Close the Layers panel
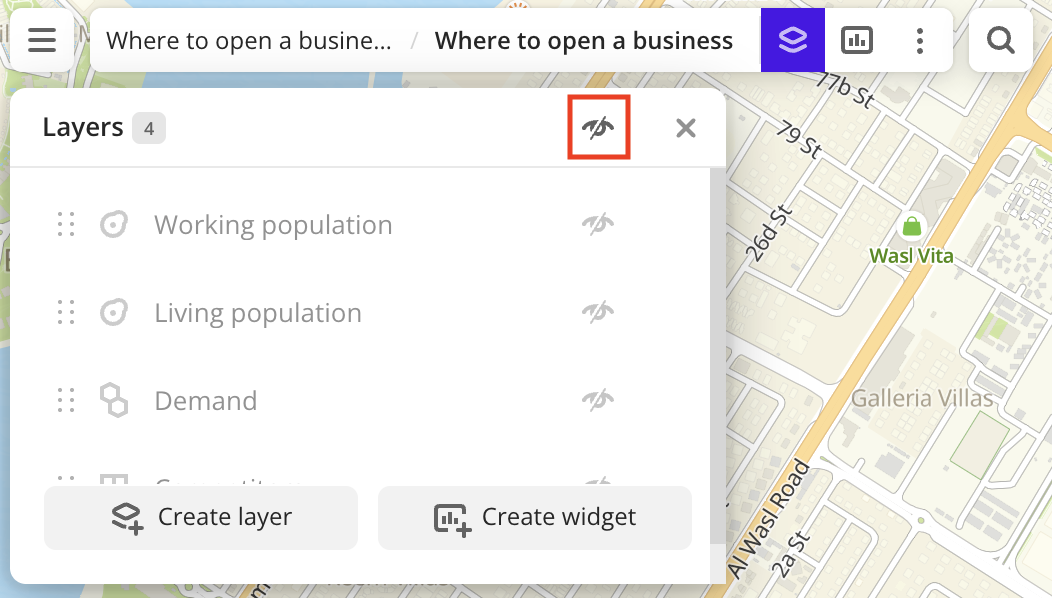Viewport: 1052px width, 598px height. (685, 128)
